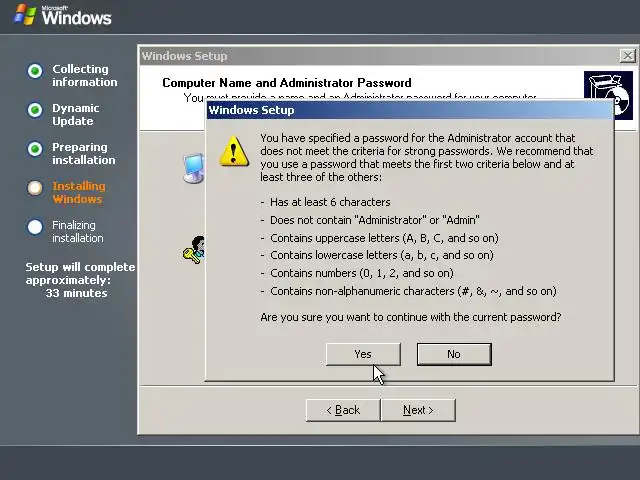Click the Collecting information step indicator
The image size is (640, 480).
pyautogui.click(x=35, y=71)
